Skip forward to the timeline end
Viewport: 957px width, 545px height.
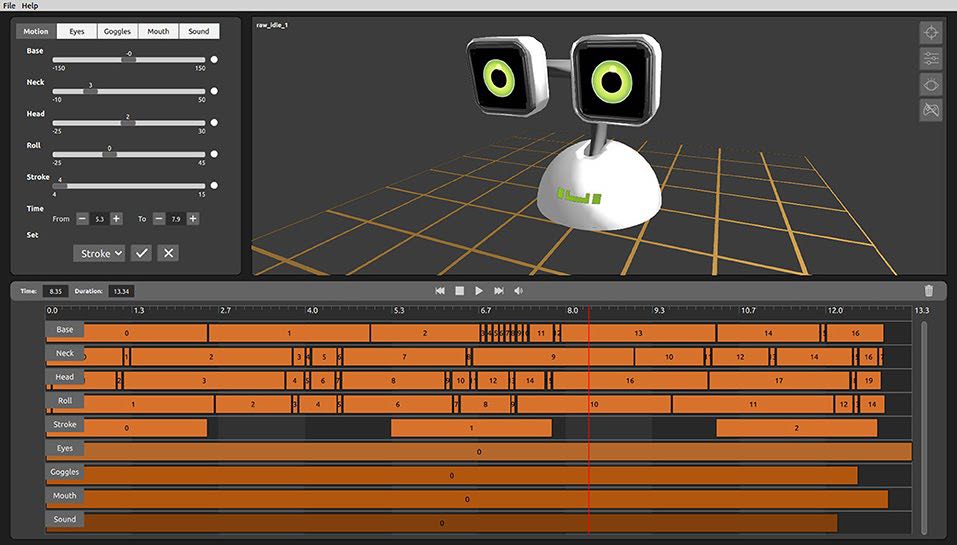coord(499,291)
